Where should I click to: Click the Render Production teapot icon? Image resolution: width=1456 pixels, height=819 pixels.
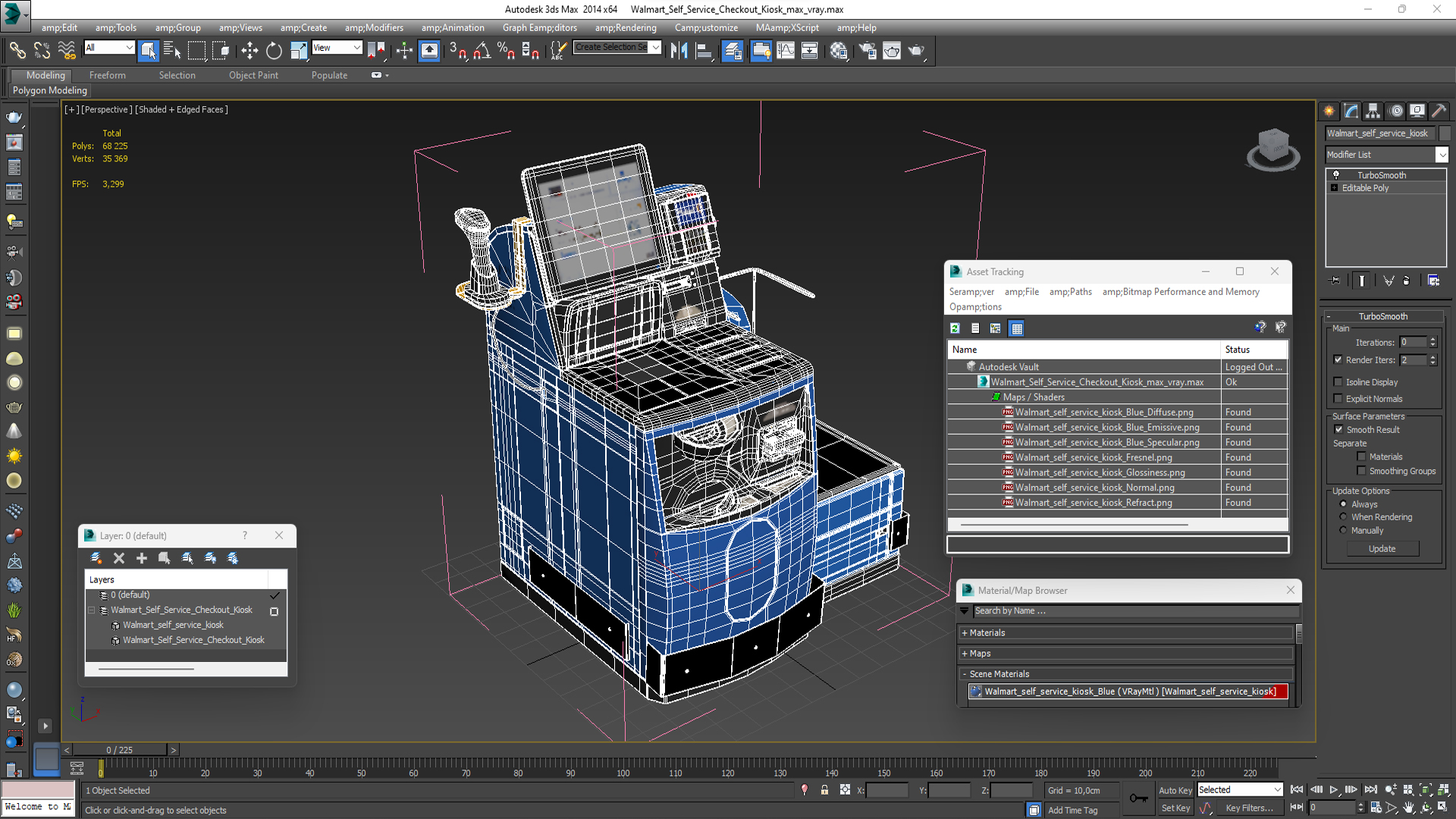[917, 51]
